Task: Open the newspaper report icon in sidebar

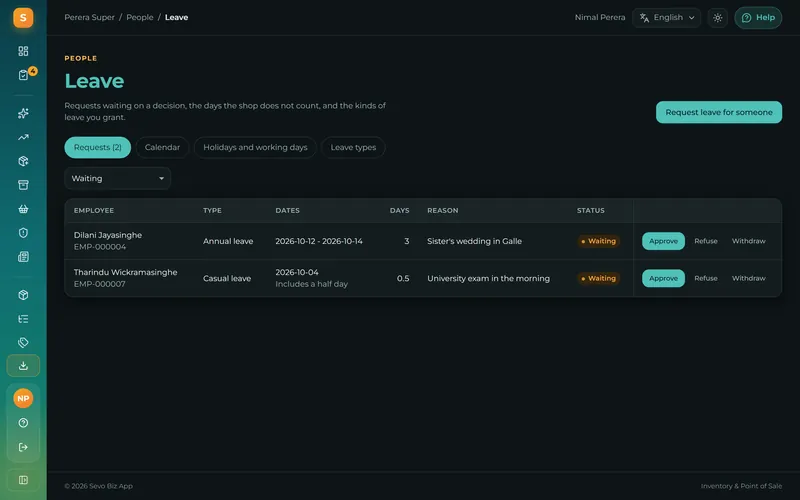Action: point(23,257)
